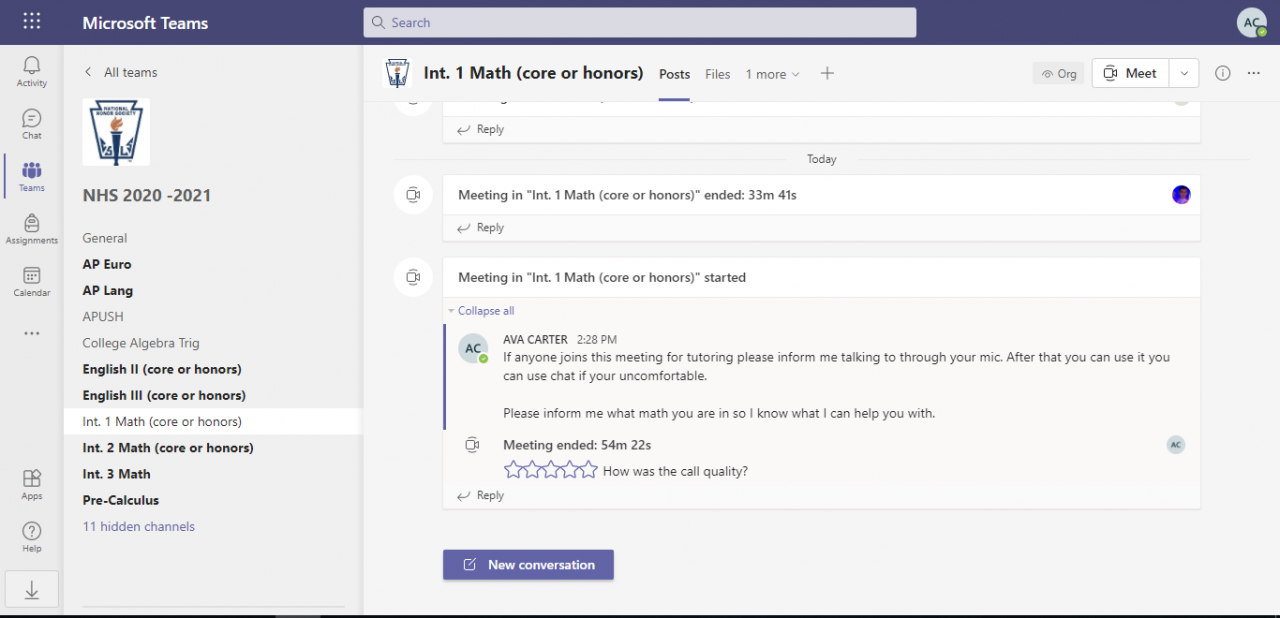Go back to All teams
The width and height of the screenshot is (1280, 618).
click(x=120, y=72)
